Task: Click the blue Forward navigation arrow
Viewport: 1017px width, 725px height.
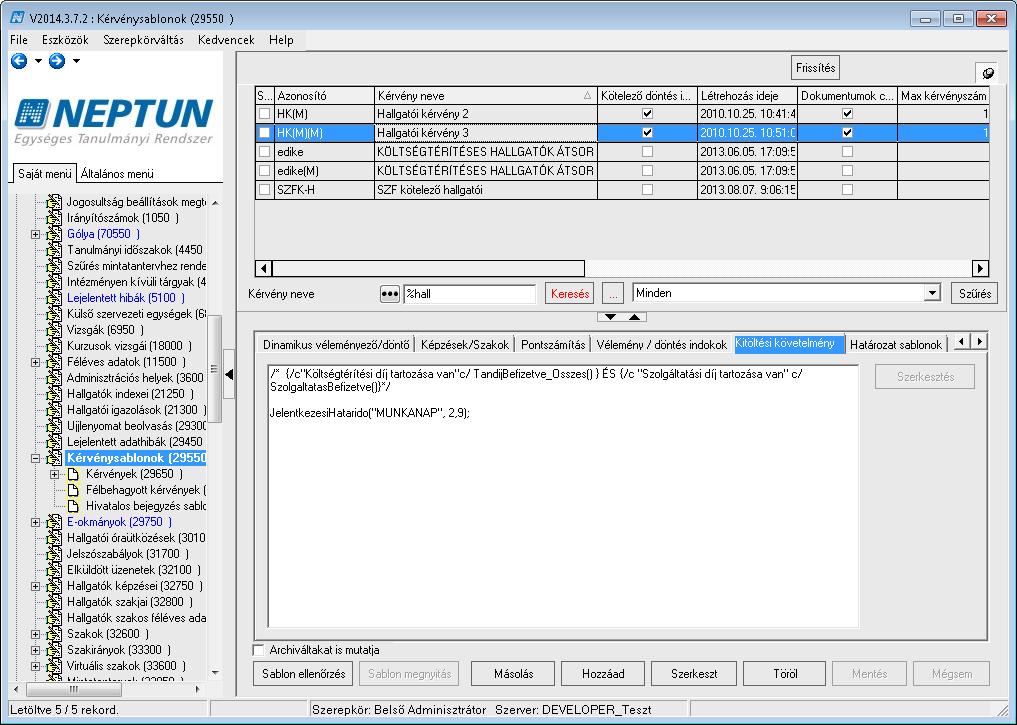Action: coord(57,61)
